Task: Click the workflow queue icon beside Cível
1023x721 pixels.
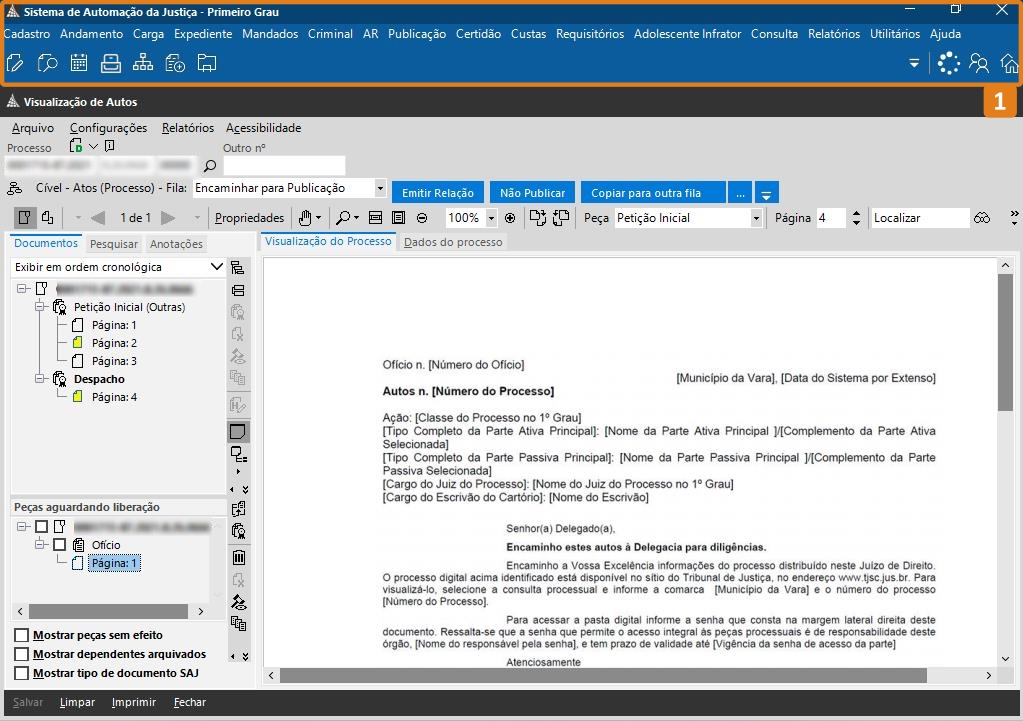Action: tap(14, 189)
